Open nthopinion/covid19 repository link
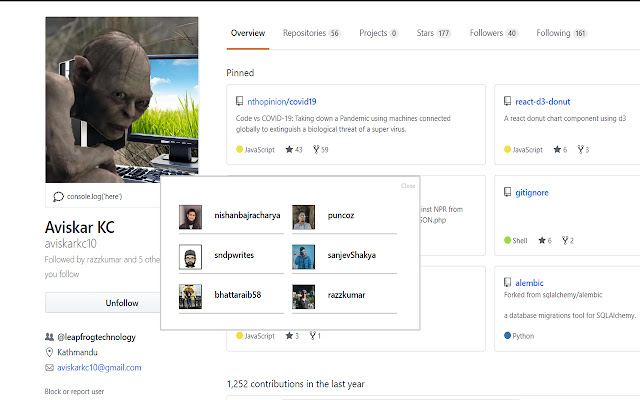This screenshot has width=640, height=400. pos(282,102)
